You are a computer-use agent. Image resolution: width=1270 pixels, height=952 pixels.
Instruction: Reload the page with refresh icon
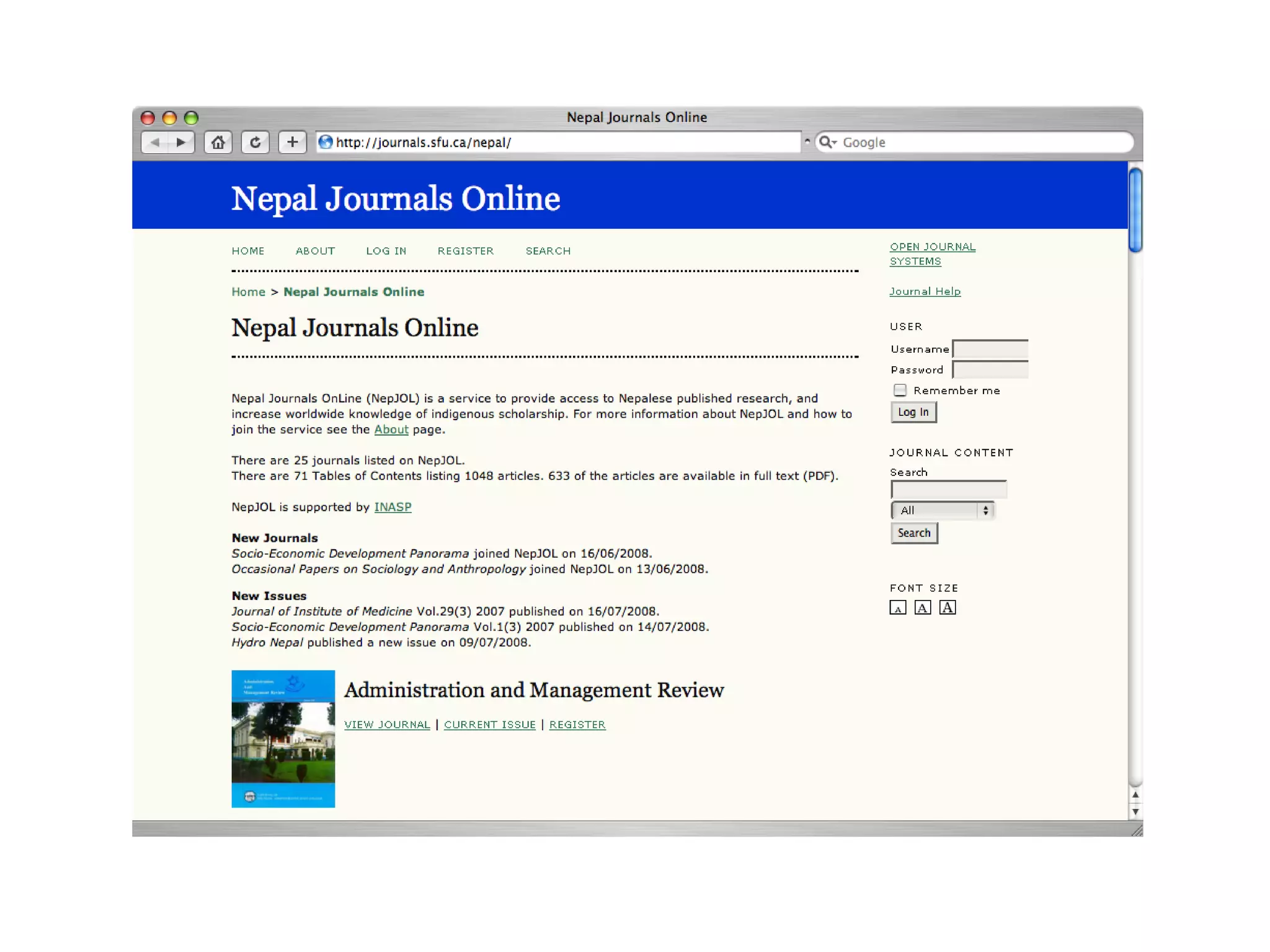(x=255, y=143)
